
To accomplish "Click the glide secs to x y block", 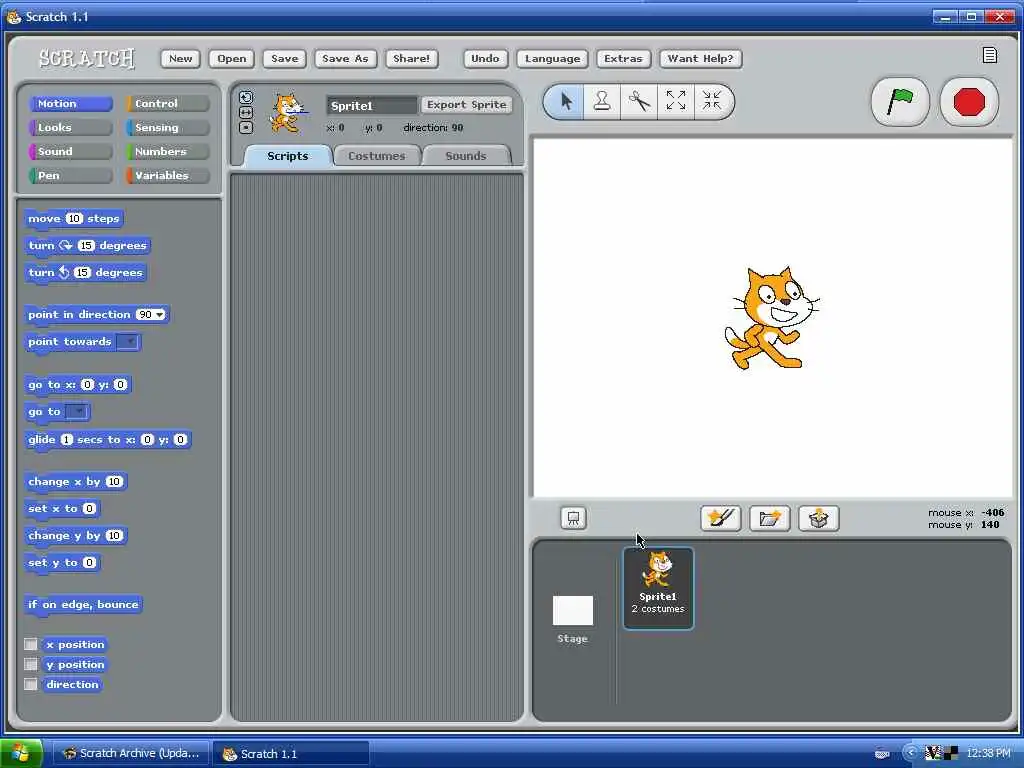I will tap(108, 440).
